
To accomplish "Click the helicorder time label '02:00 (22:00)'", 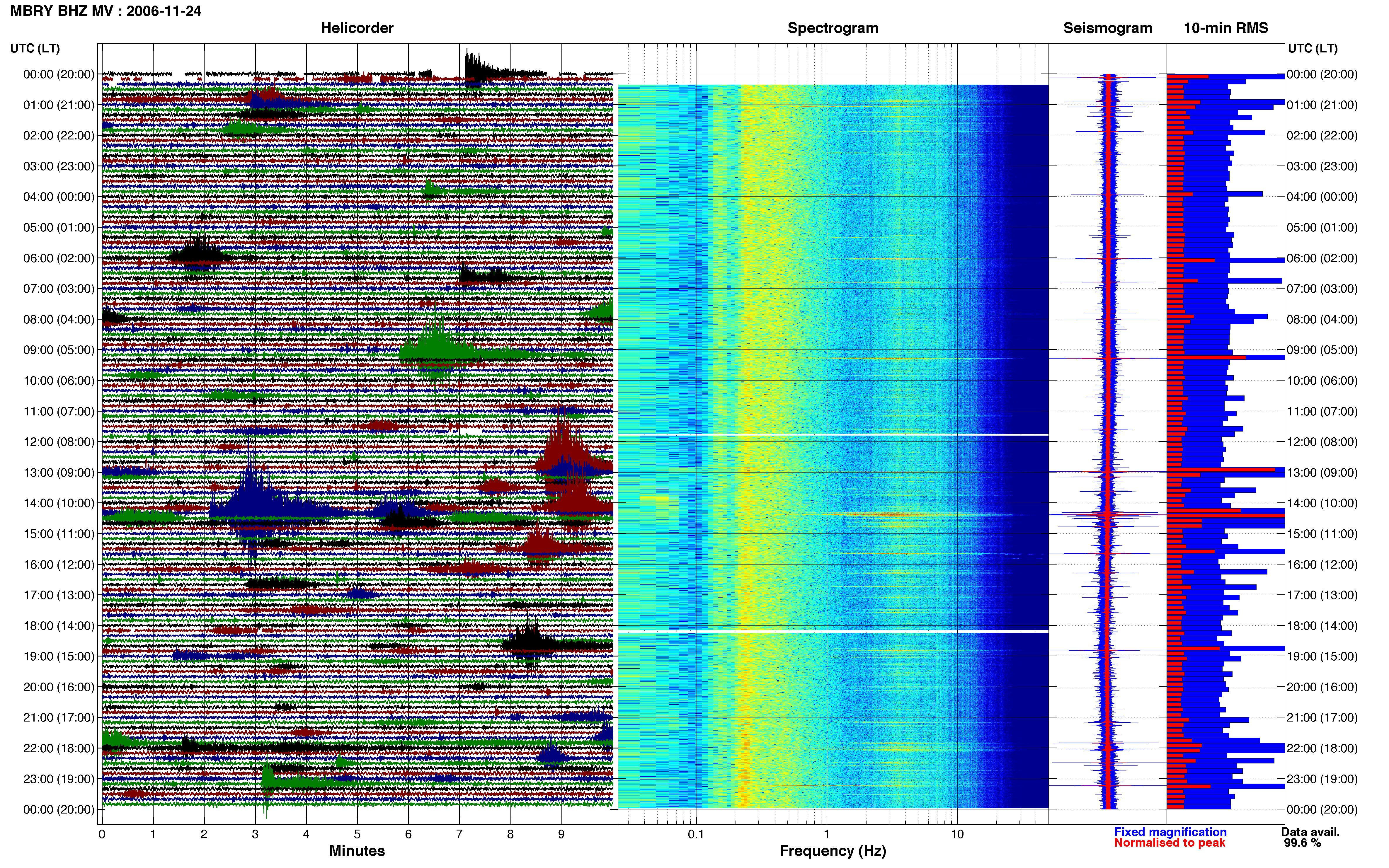I will 59,135.
